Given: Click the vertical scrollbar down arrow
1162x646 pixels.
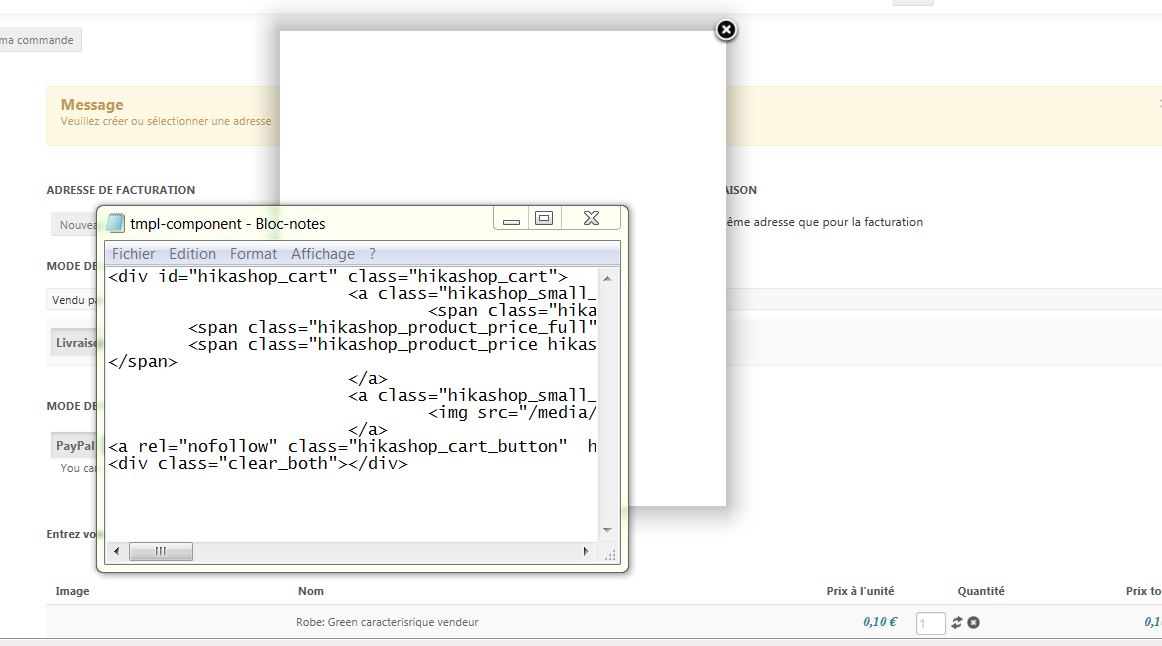Looking at the screenshot, I should tap(607, 530).
